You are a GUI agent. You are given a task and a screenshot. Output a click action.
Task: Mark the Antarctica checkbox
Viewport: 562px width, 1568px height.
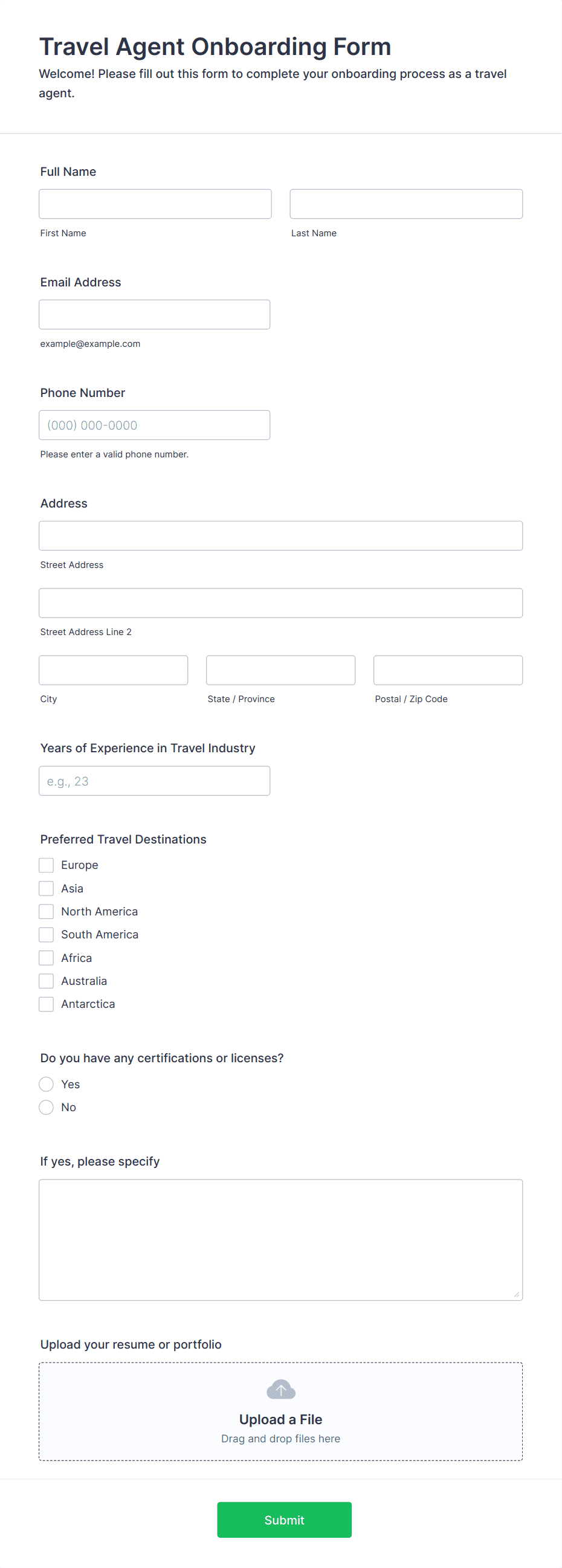(x=47, y=1004)
